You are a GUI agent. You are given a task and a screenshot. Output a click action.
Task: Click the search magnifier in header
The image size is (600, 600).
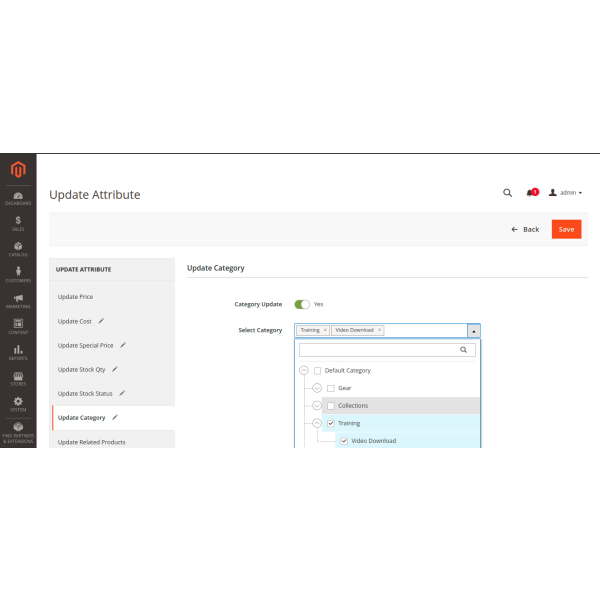coord(507,192)
